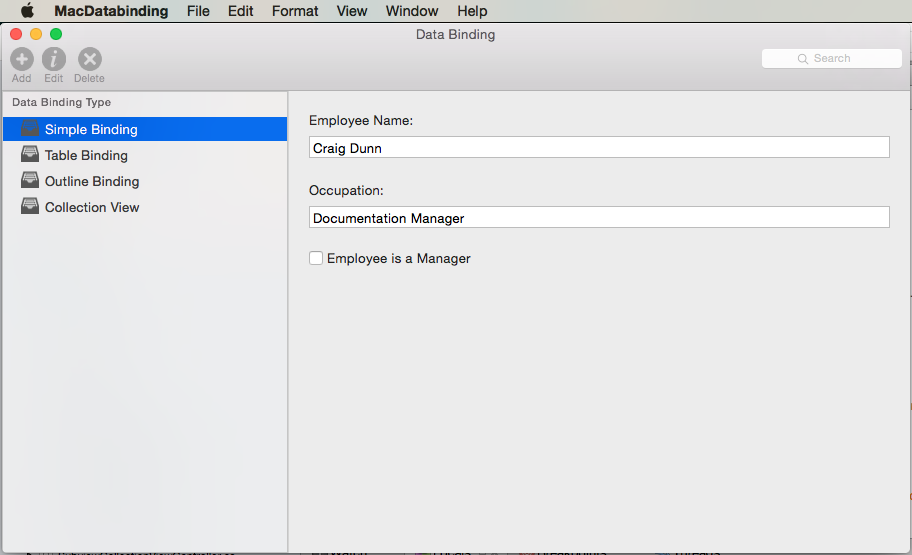The height and width of the screenshot is (555, 912).
Task: Click the Search field in toolbar
Action: [x=832, y=58]
